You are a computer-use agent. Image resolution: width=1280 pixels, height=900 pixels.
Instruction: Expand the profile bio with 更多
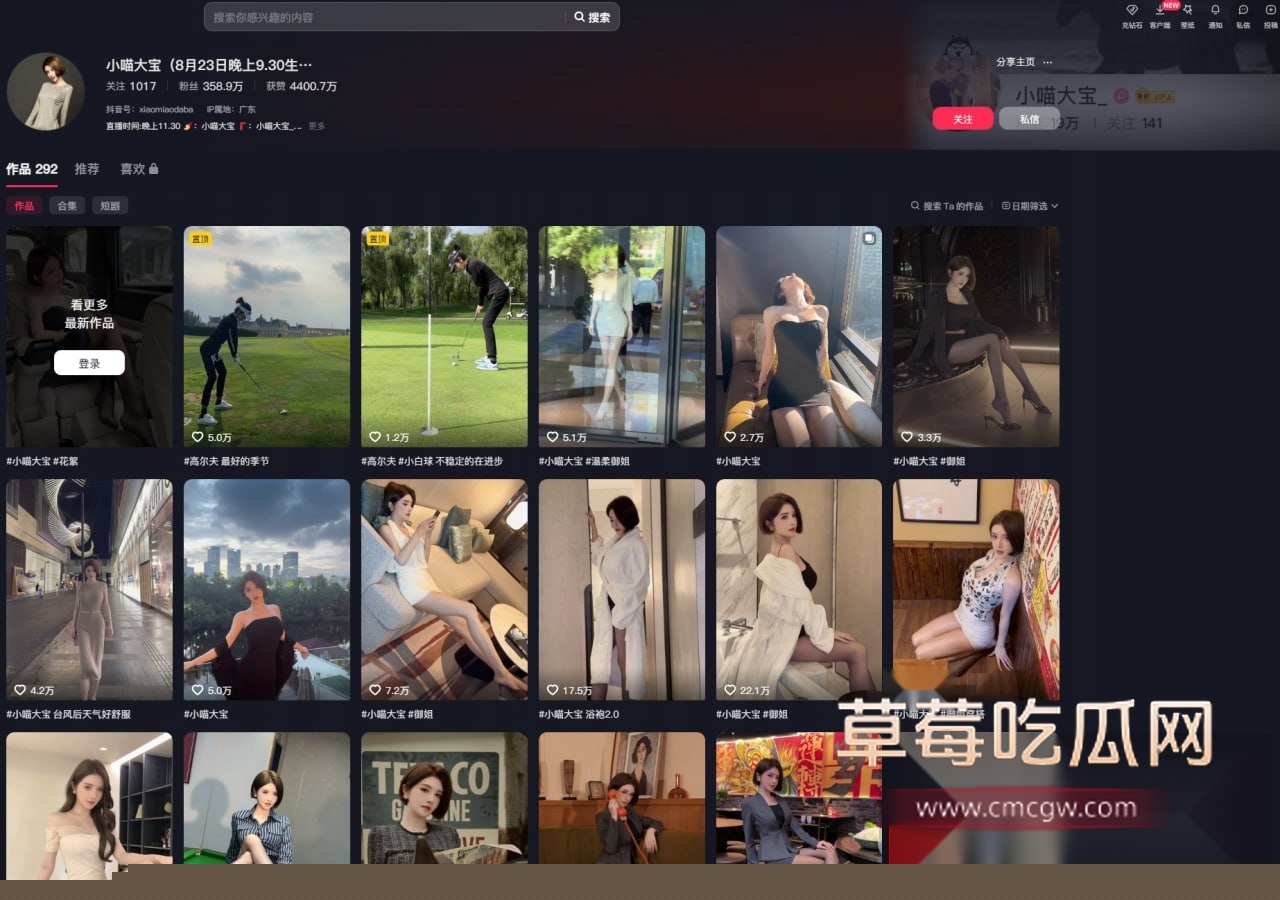(x=316, y=126)
